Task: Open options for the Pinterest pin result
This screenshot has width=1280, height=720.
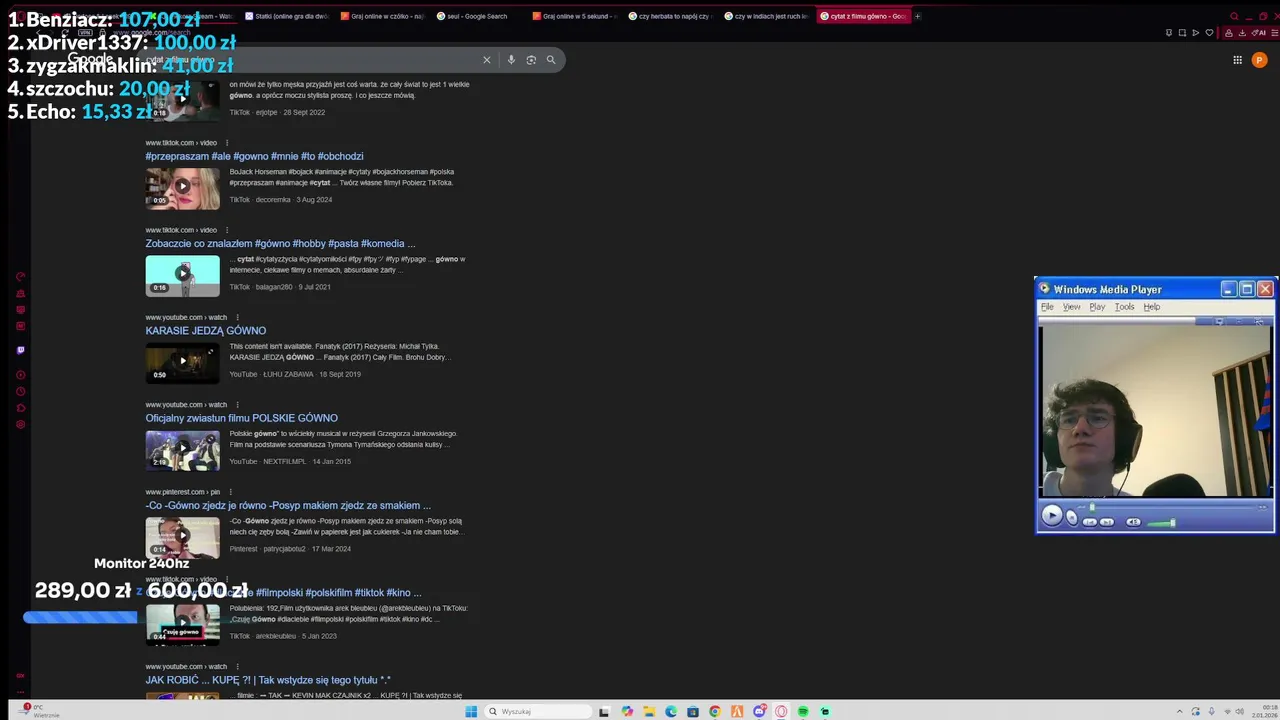Action: tap(230, 492)
